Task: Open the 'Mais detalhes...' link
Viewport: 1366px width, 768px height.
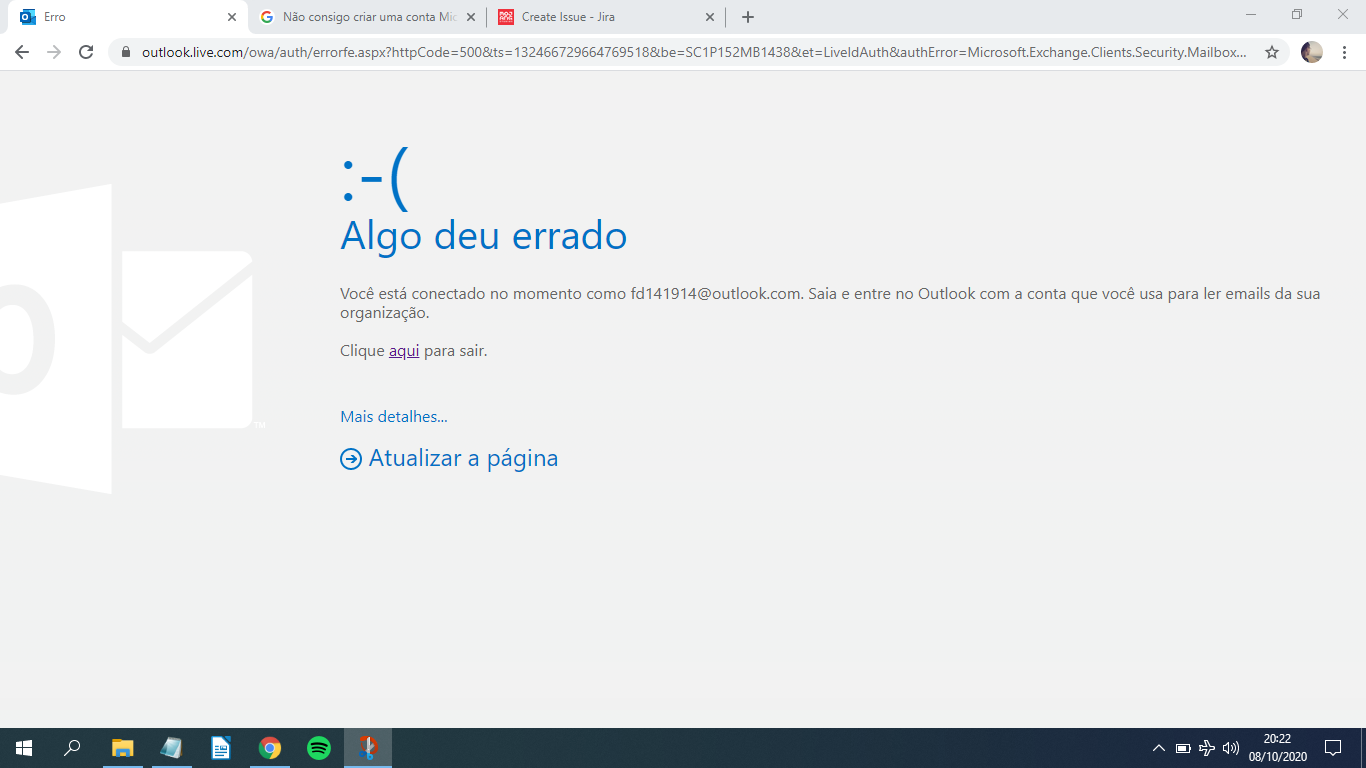Action: point(394,416)
